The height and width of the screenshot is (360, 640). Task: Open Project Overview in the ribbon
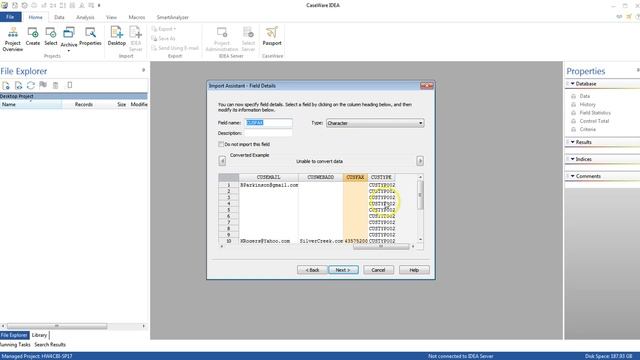(13, 39)
